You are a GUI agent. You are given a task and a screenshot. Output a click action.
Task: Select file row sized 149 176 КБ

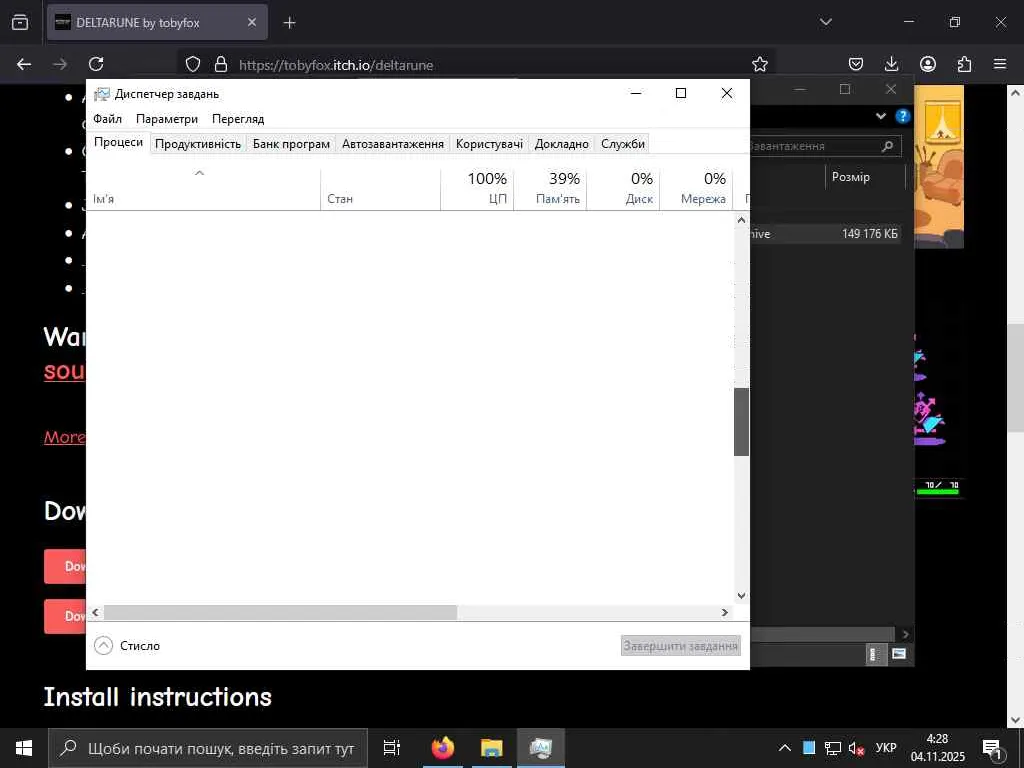[825, 234]
